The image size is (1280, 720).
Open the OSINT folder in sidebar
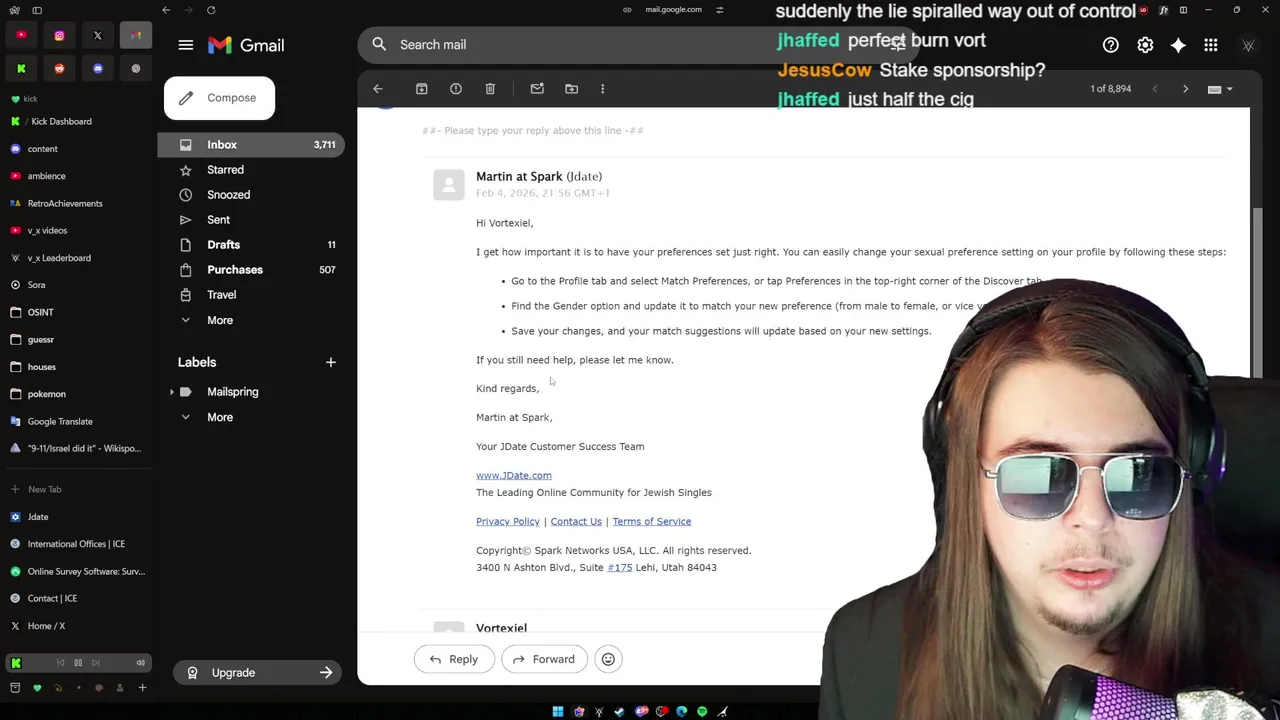[x=77, y=312]
